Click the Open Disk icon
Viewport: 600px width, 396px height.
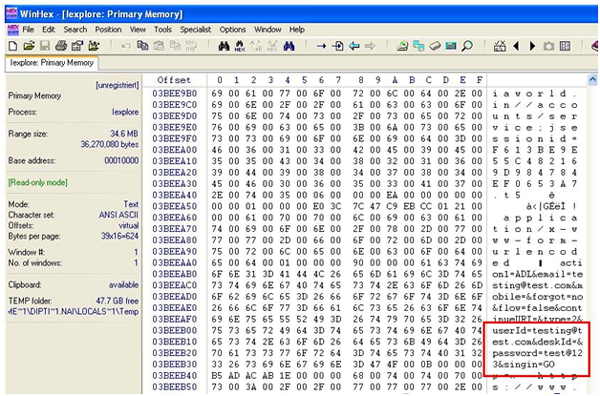point(402,46)
